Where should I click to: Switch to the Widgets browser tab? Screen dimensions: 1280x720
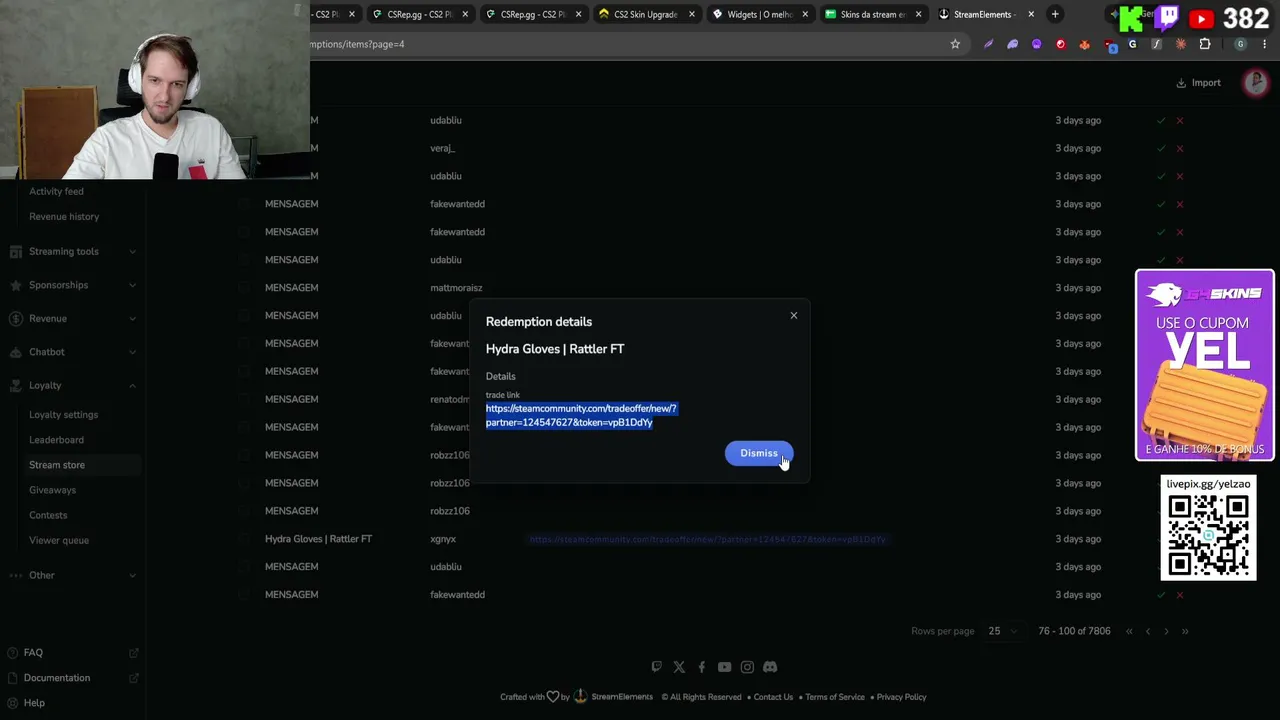click(x=760, y=14)
